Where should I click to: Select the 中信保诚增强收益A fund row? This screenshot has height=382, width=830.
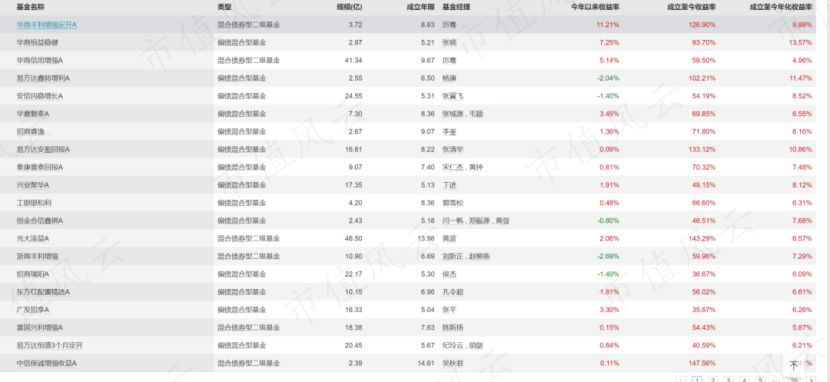[408, 363]
